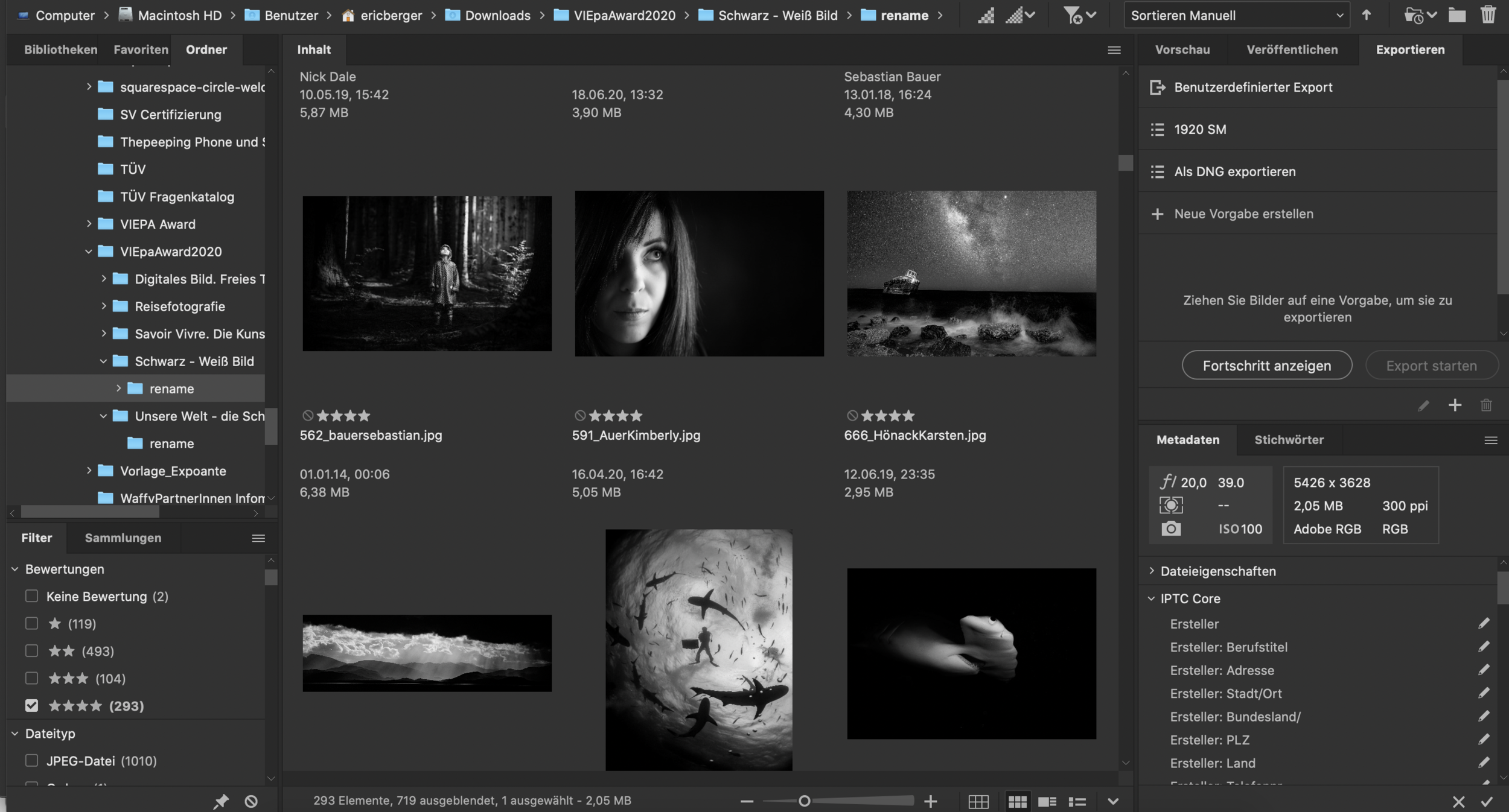1509x812 pixels.
Task: Click the add export preset plus icon
Action: click(1455, 405)
